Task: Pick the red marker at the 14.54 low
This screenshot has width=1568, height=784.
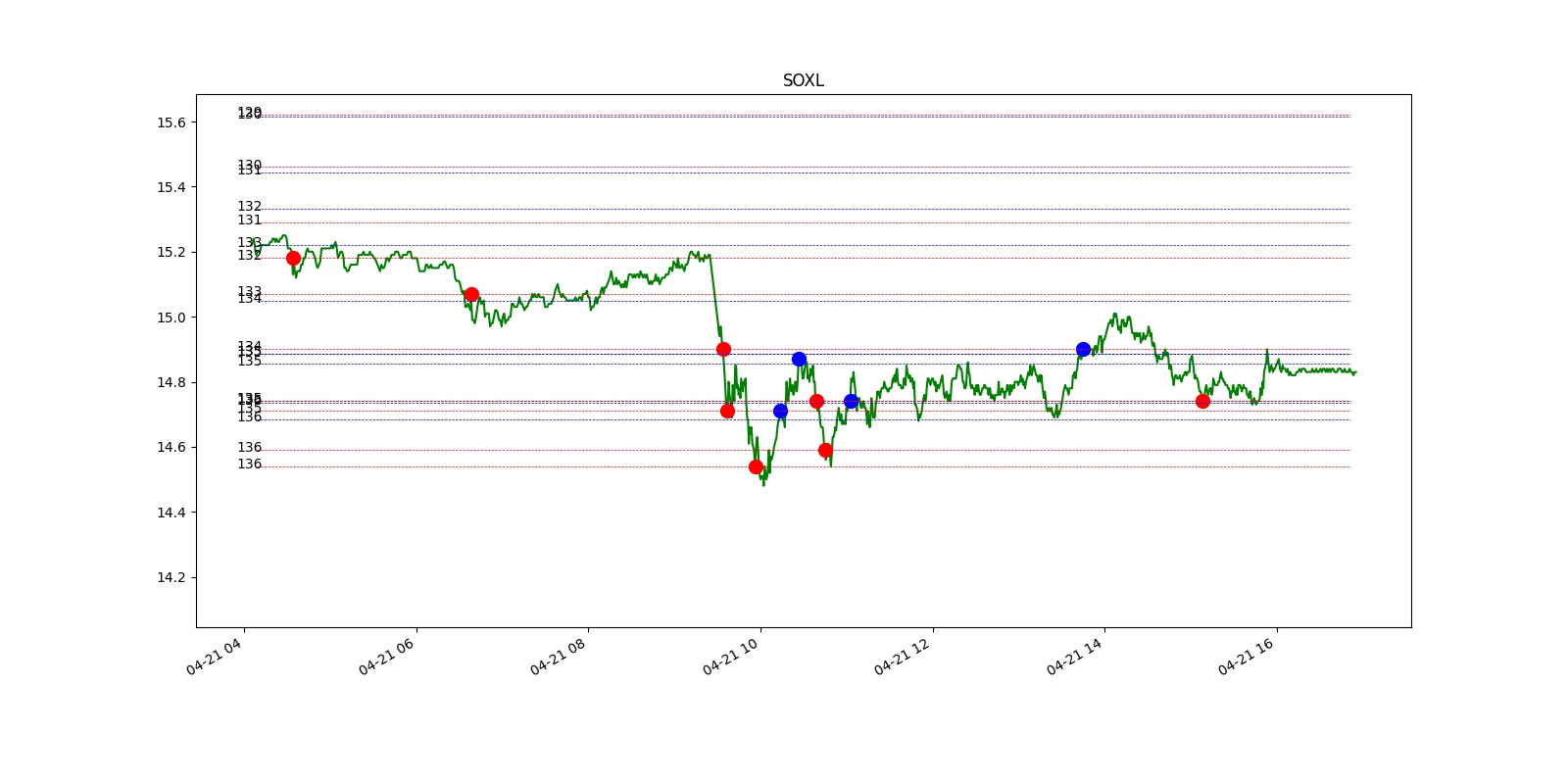Action: pos(756,466)
